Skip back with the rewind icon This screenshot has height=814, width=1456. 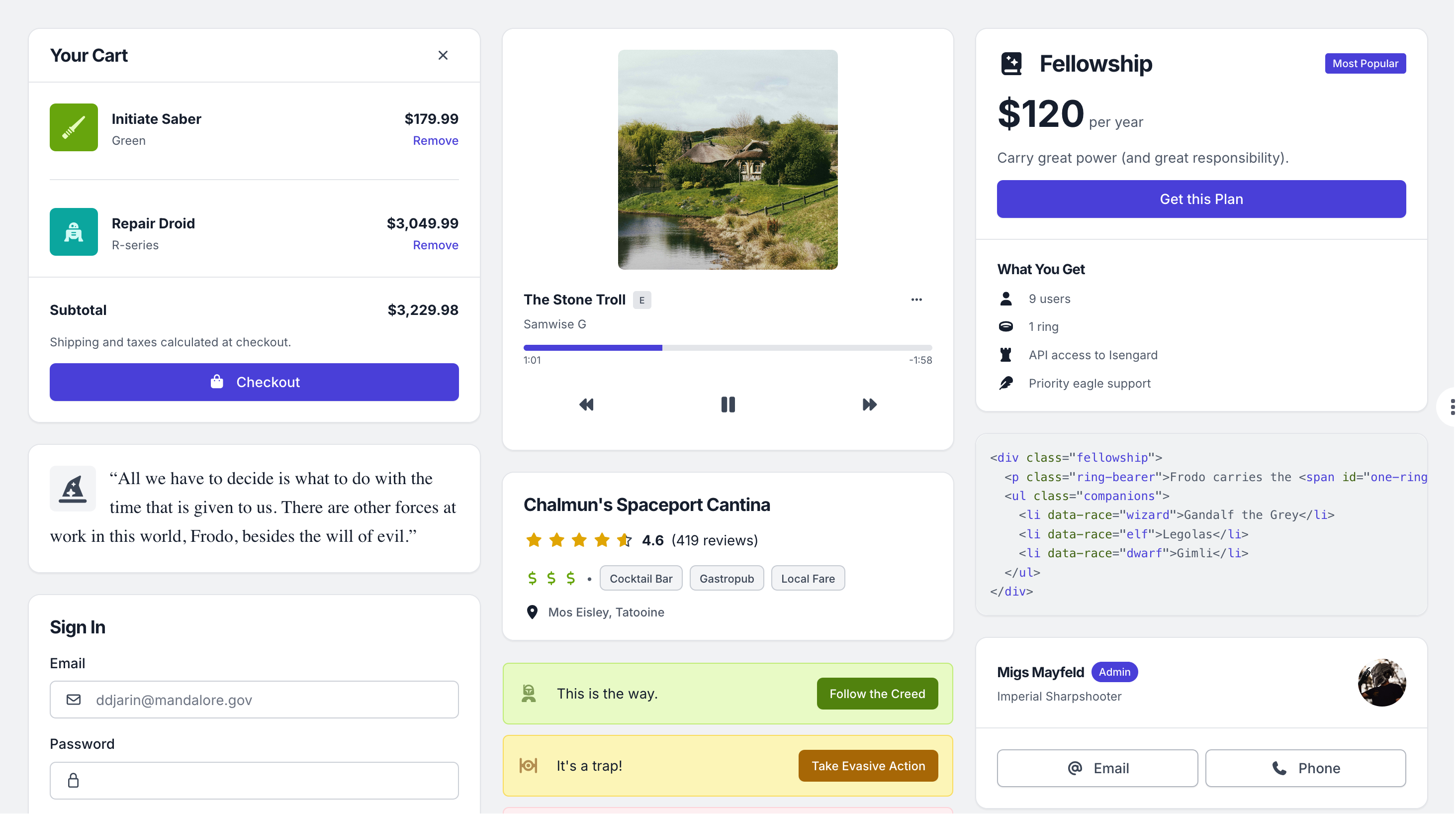586,405
